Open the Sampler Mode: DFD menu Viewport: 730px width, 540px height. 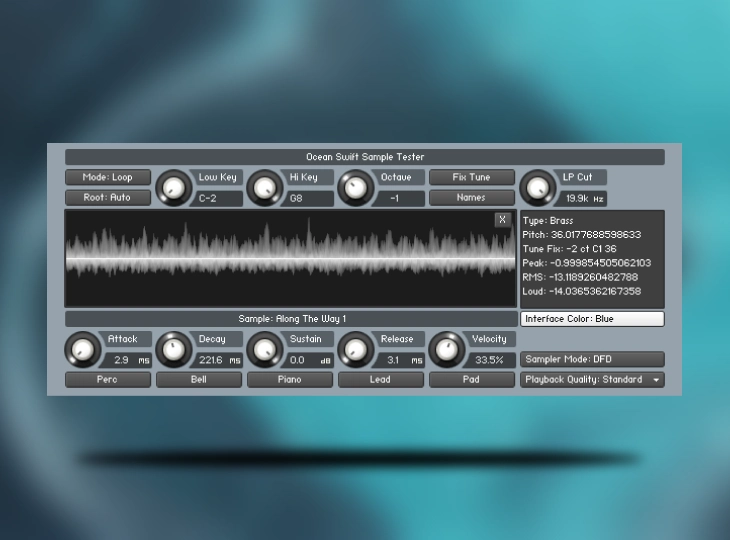[592, 359]
